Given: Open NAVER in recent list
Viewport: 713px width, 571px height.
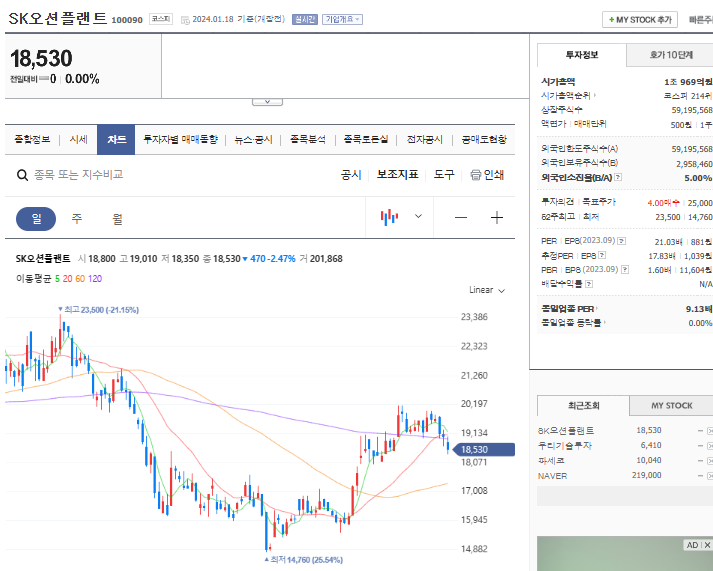Looking at the screenshot, I should tap(552, 476).
